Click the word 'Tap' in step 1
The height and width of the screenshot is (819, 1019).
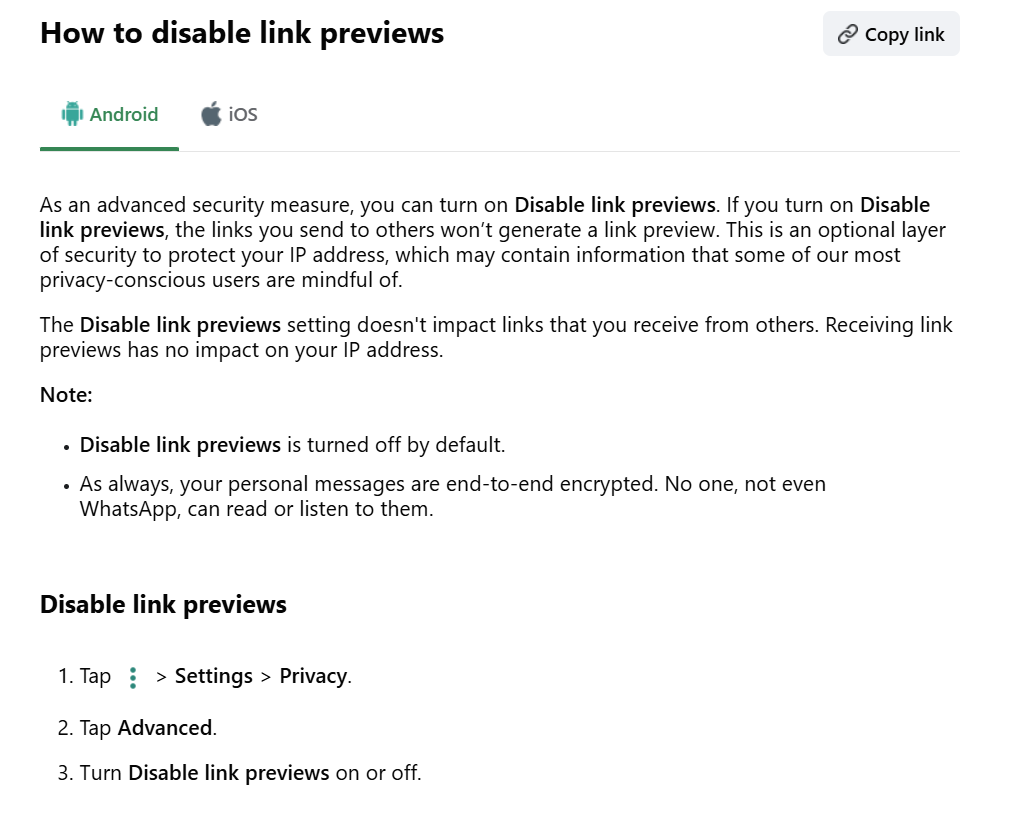[95, 677]
